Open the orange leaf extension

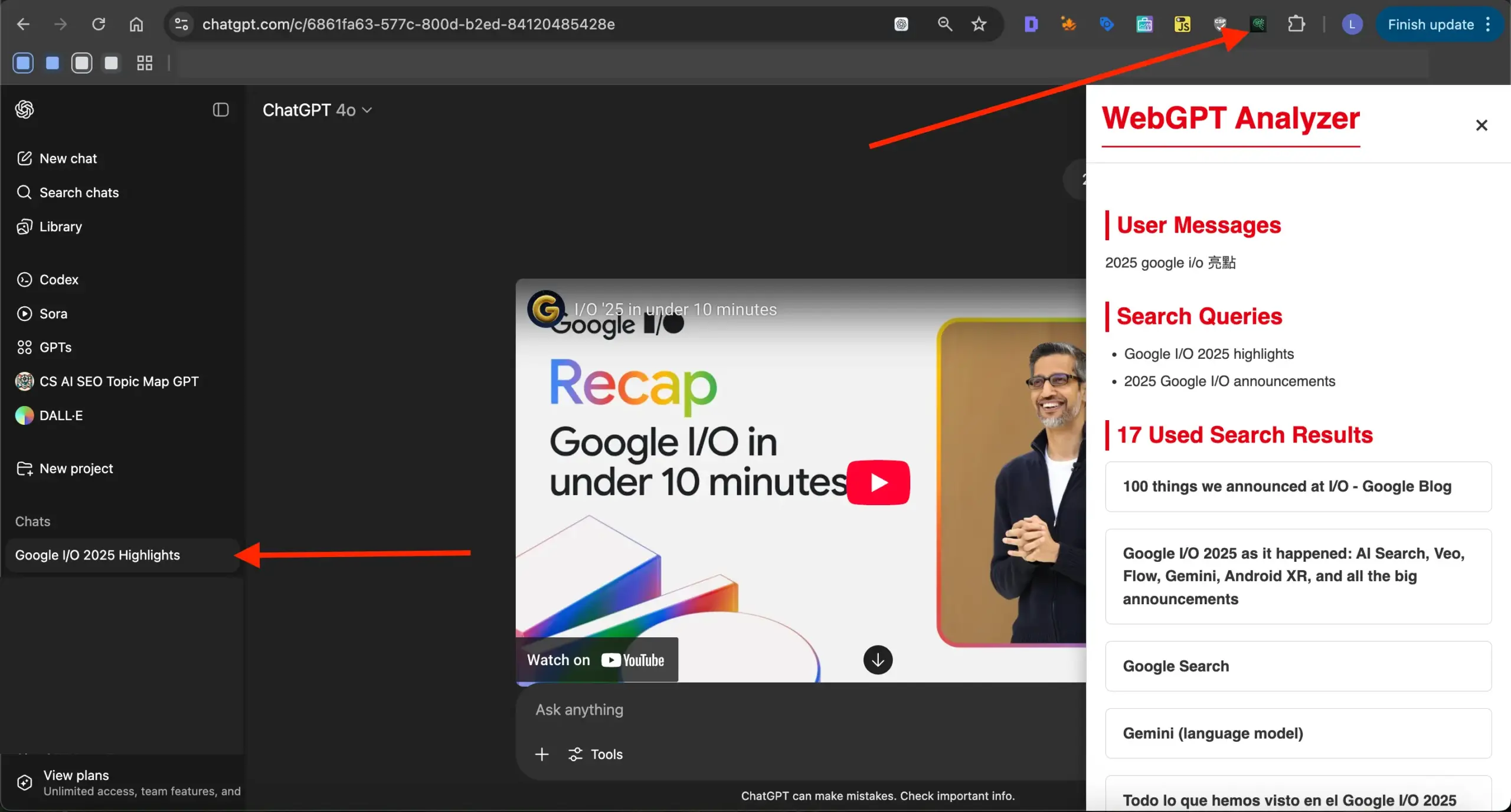tap(1068, 24)
